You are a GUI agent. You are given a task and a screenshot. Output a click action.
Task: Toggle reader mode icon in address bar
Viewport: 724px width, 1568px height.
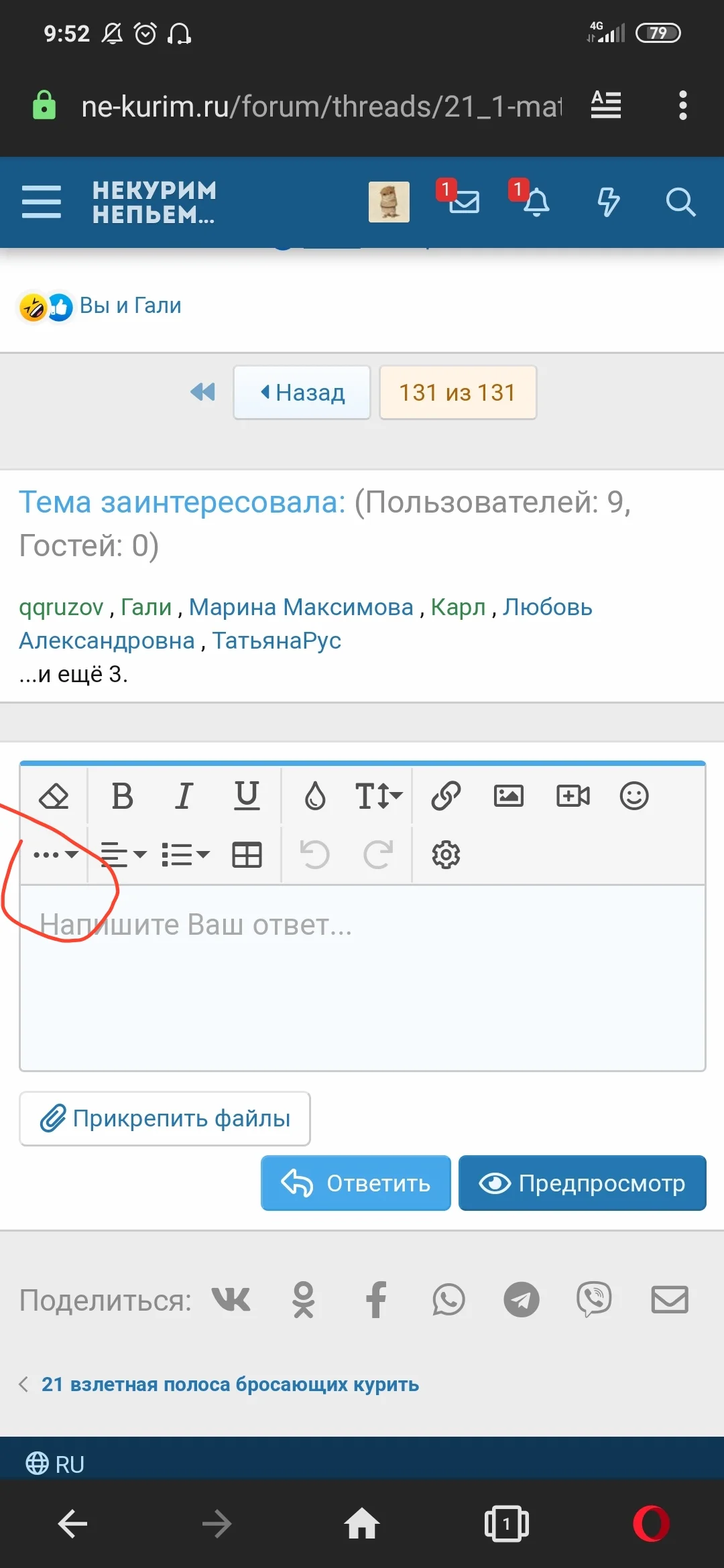pos(606,105)
